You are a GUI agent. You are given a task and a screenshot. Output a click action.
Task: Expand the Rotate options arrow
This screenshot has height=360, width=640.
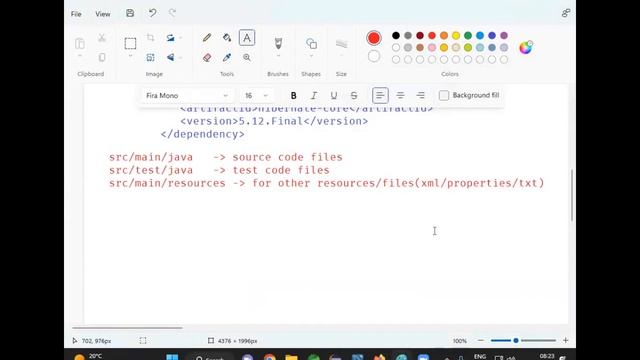[x=180, y=38]
